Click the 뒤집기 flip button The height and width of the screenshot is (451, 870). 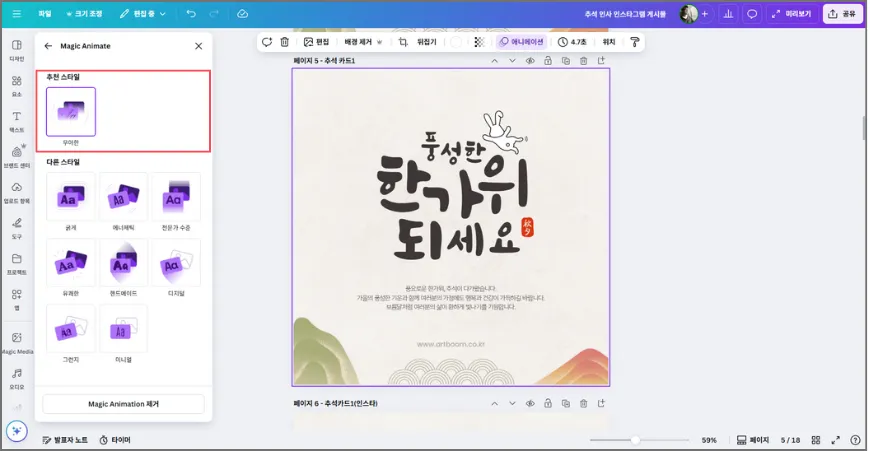(427, 42)
